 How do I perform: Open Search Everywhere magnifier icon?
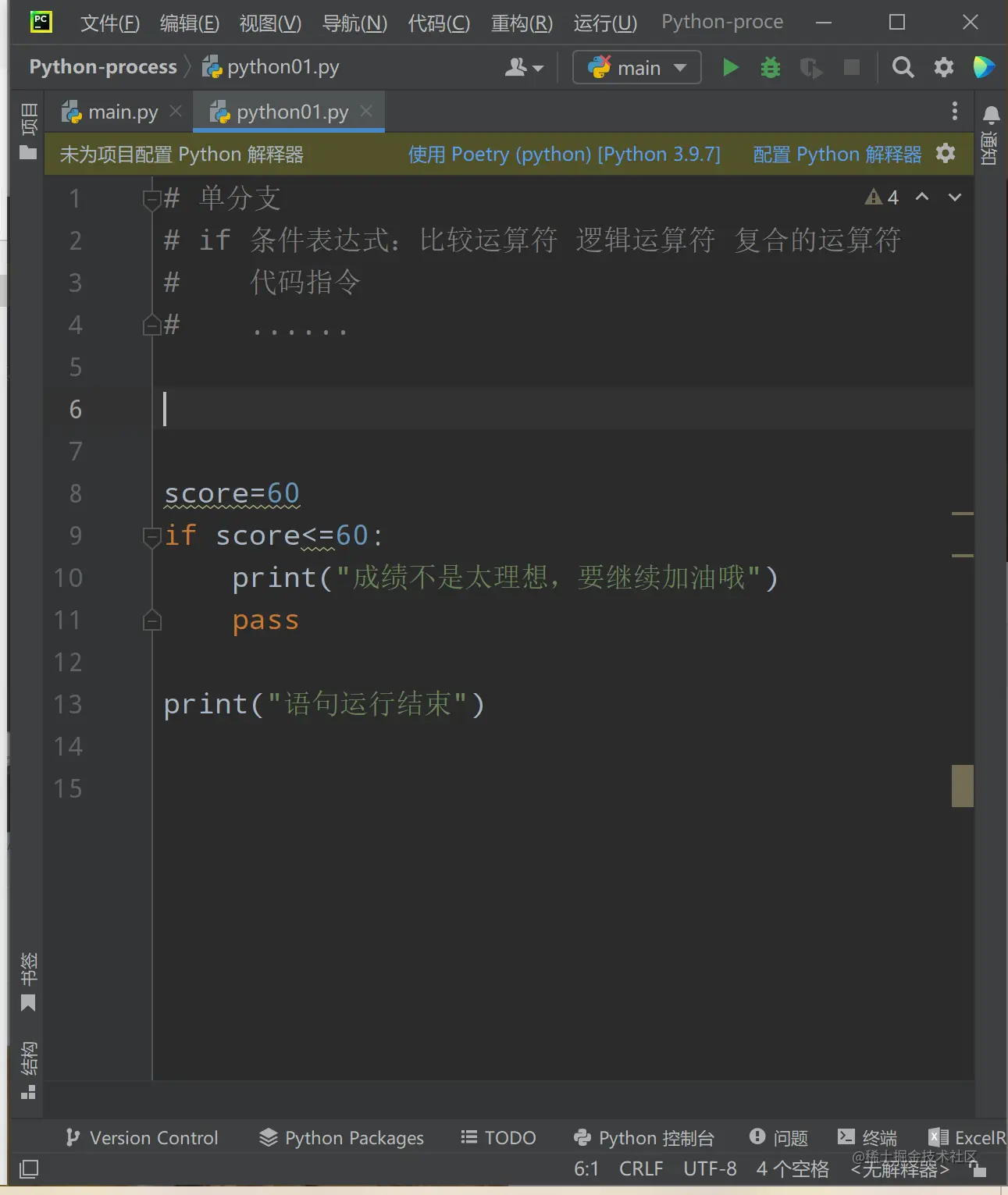coord(903,68)
